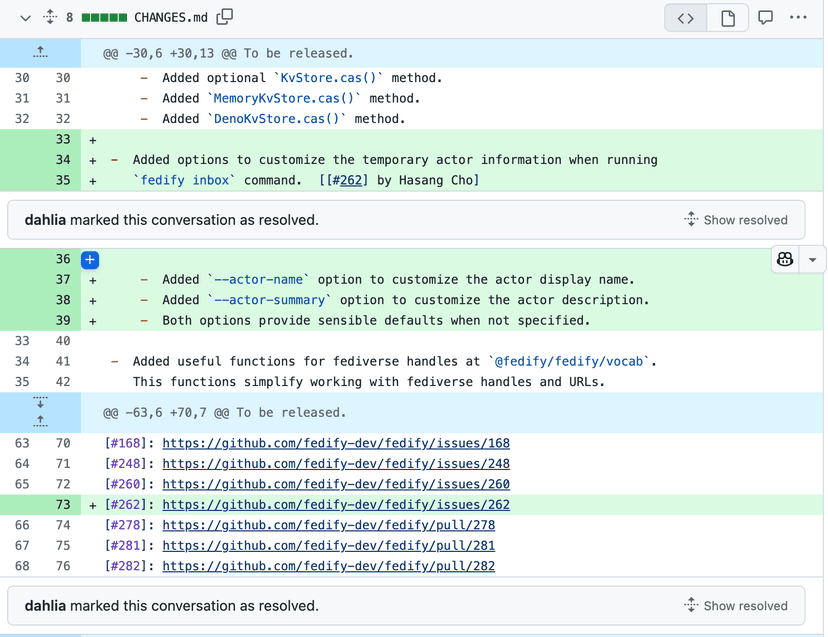The image size is (828, 637).
Task: Open the Copilot dropdown arrow
Action: [812, 260]
